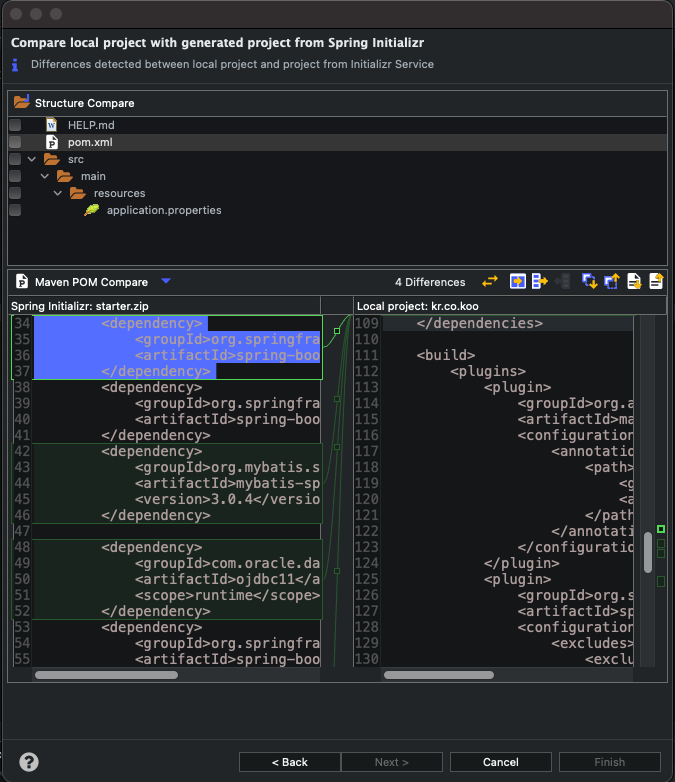Click line 43 org.mybatis groupId text
Viewport: 675px width, 782px height.
[227, 467]
